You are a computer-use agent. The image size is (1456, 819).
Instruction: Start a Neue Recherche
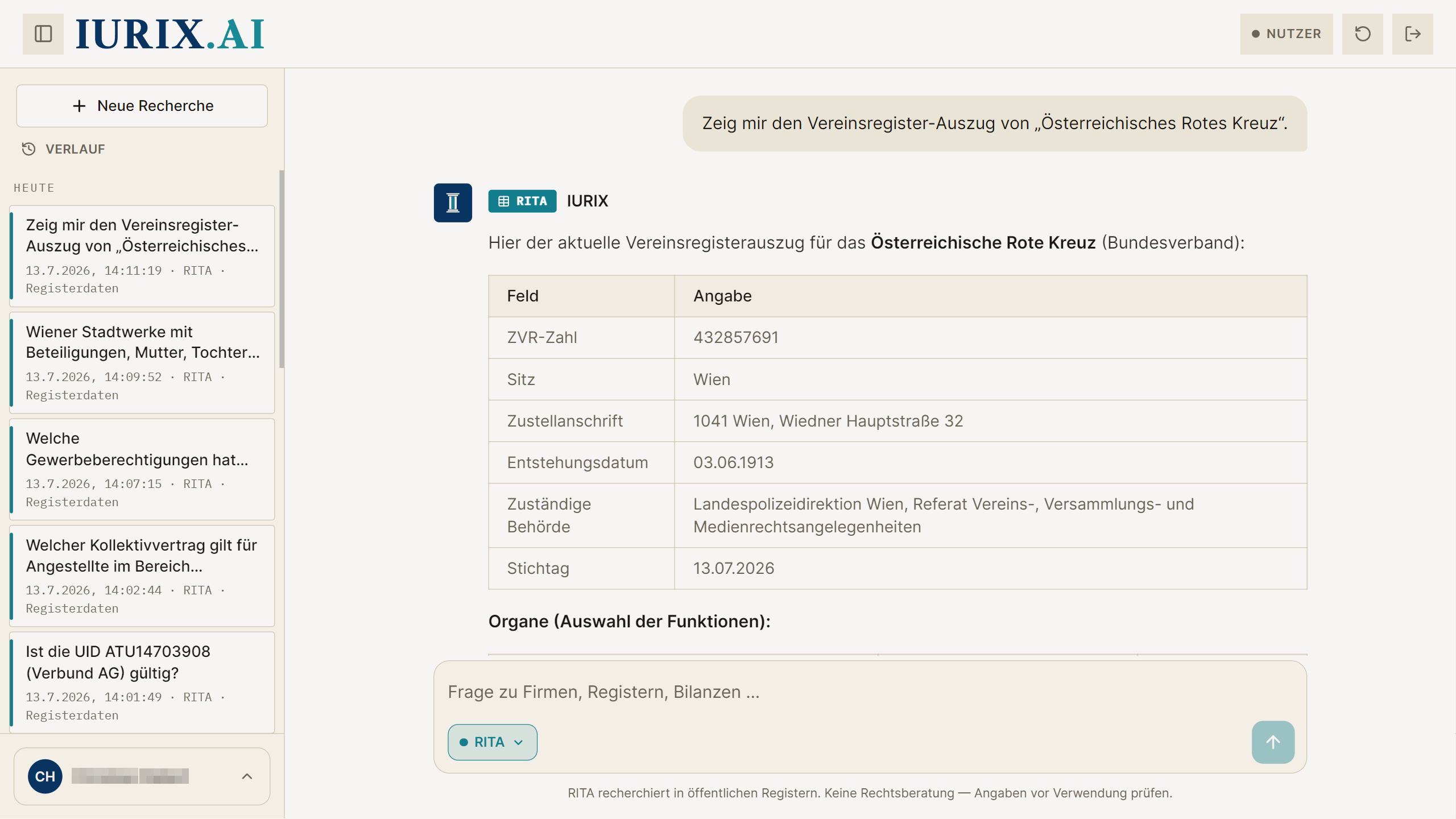point(142,106)
